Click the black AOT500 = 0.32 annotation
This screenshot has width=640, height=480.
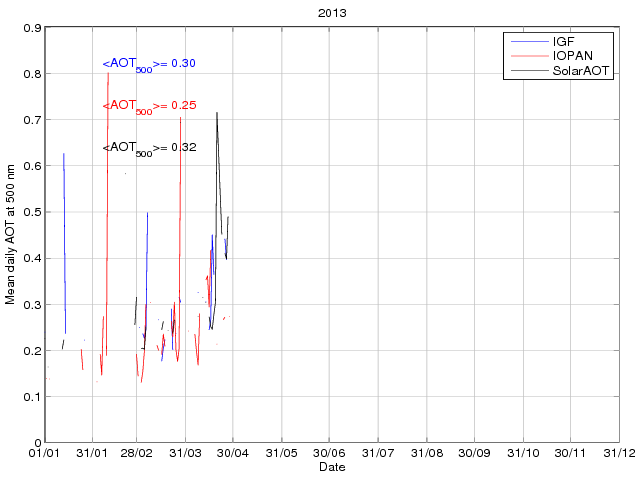click(149, 148)
